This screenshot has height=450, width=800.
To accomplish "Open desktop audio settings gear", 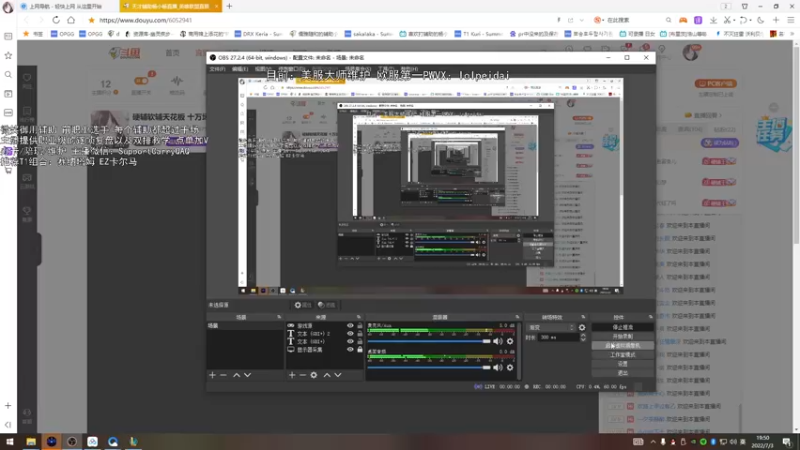I will pos(510,367).
